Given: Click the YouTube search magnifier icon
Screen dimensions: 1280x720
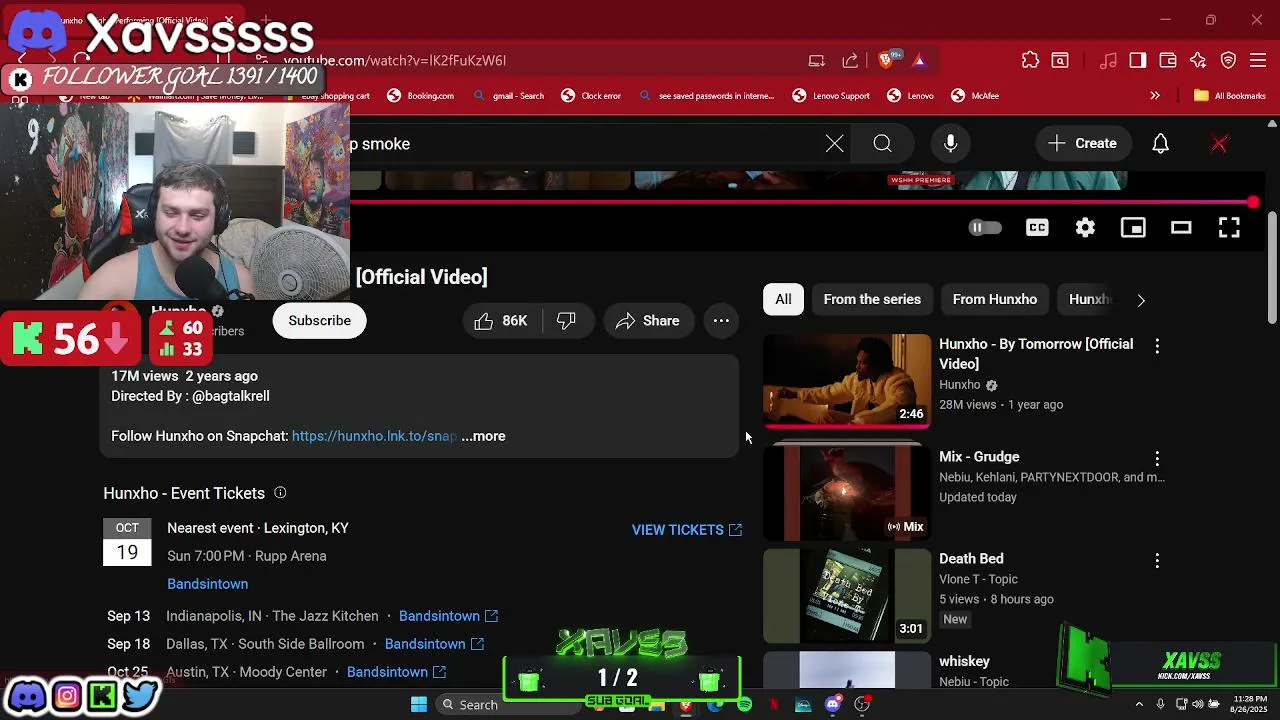Looking at the screenshot, I should (882, 143).
